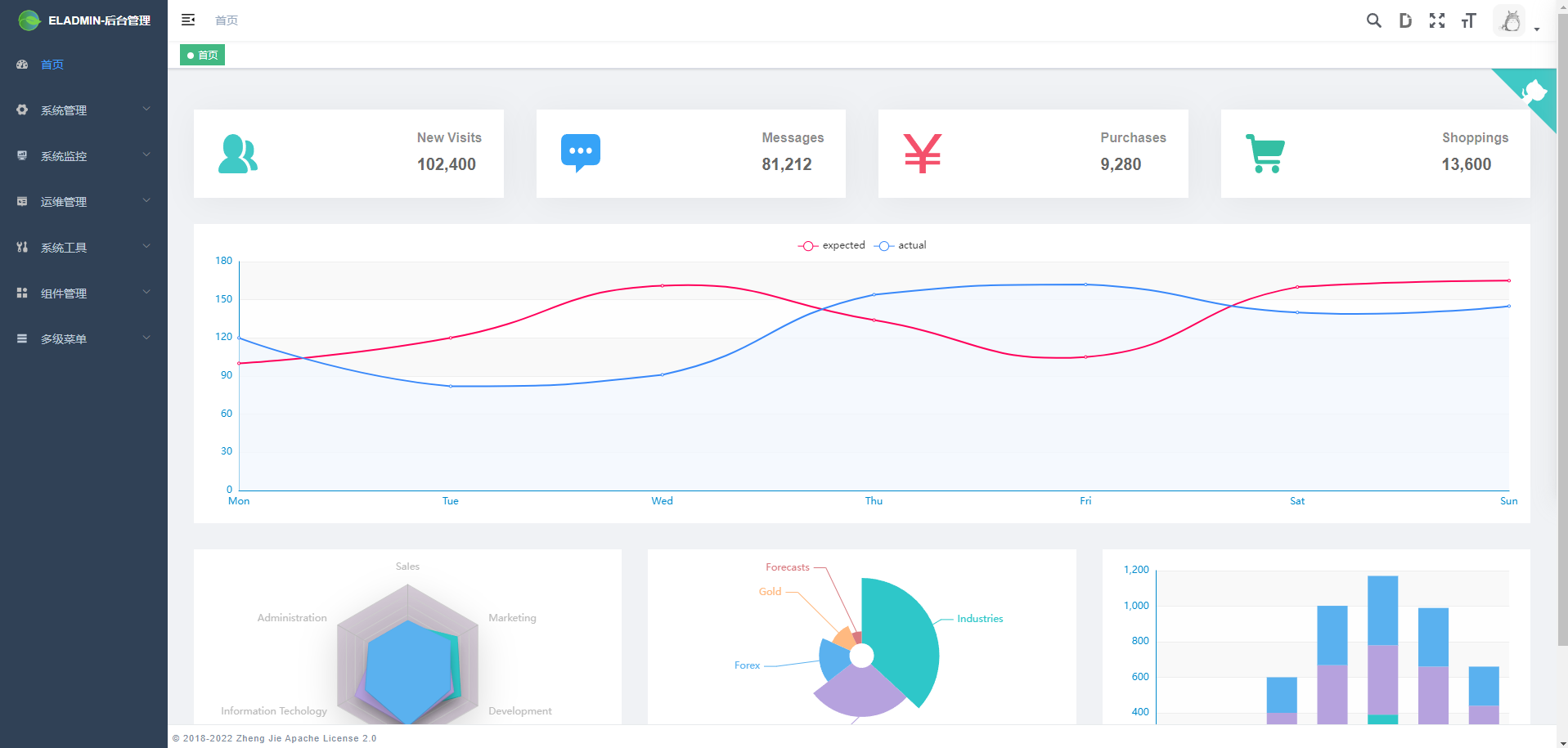Click the wrench icon beside 系统工具
Viewport: 1568px width, 748px height.
21,247
